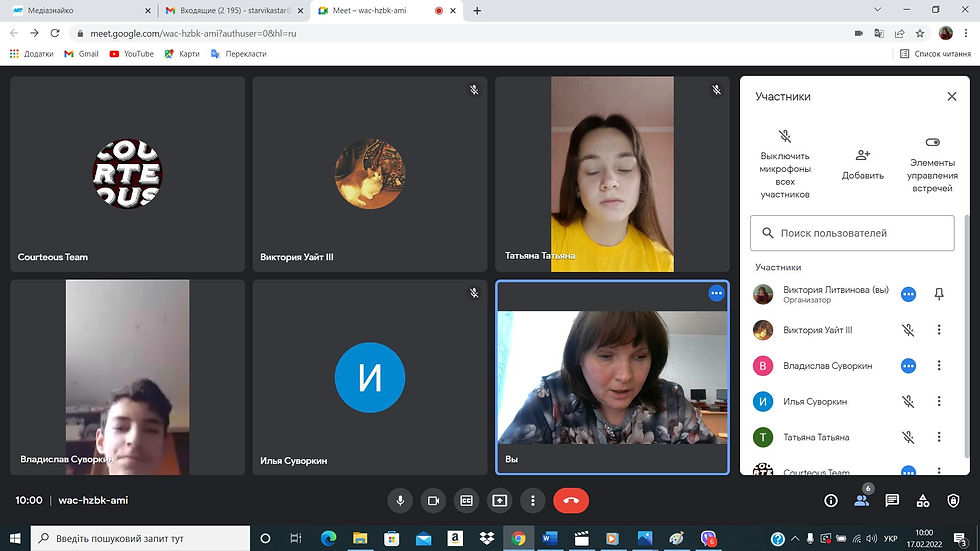This screenshot has width=980, height=551.
Task: Open the meeting details info icon
Action: pos(831,500)
